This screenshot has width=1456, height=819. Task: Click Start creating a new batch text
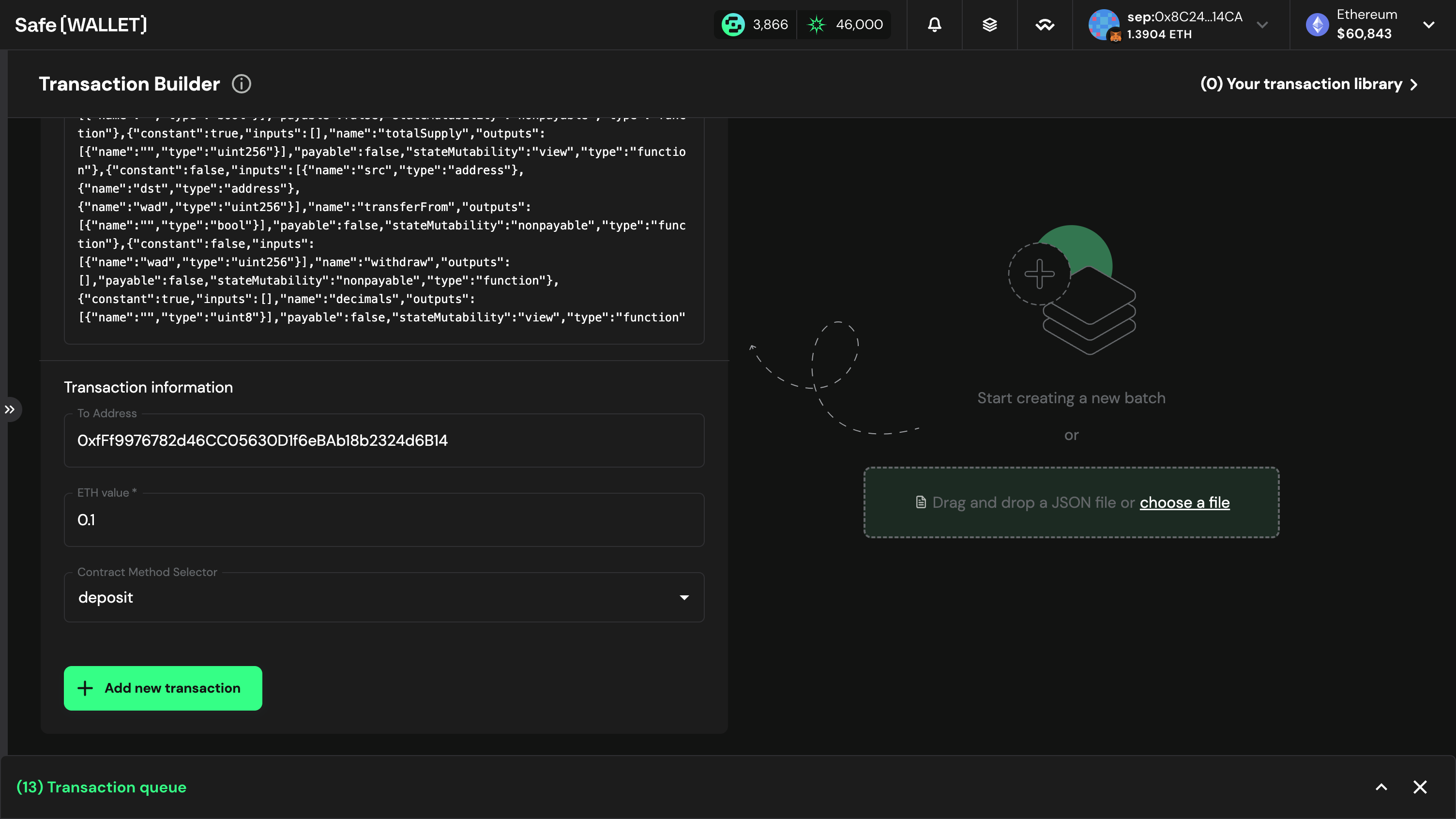coord(1071,398)
